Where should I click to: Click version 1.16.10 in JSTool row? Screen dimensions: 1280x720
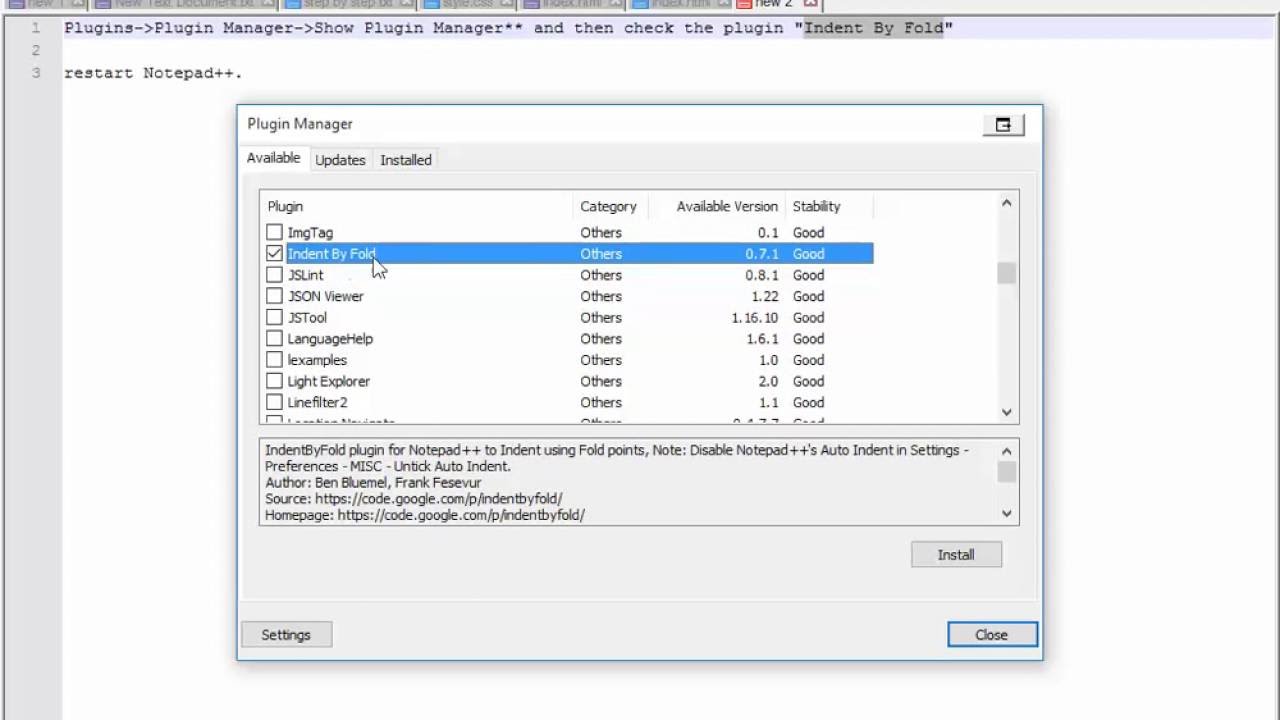(x=754, y=317)
